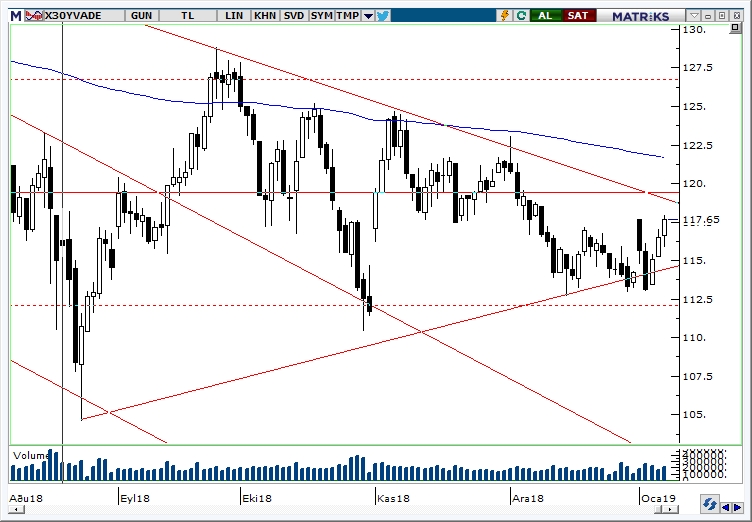This screenshot has width=752, height=522.
Task: Open the KHN menu item
Action: 265,16
